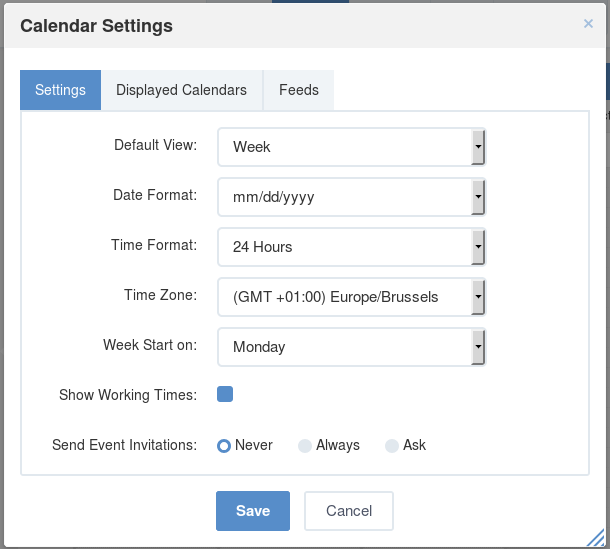Click the Week Start on dropdown arrow
This screenshot has height=549, width=610.
pos(478,347)
